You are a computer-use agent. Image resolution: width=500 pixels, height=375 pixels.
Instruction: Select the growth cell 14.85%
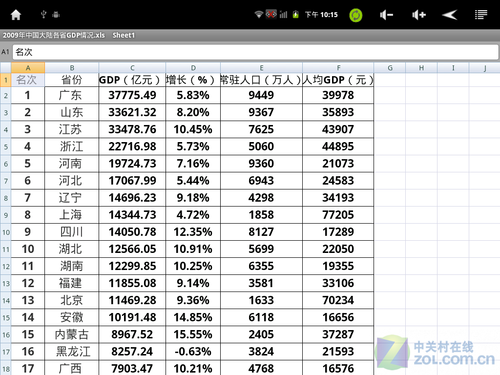[193, 318]
